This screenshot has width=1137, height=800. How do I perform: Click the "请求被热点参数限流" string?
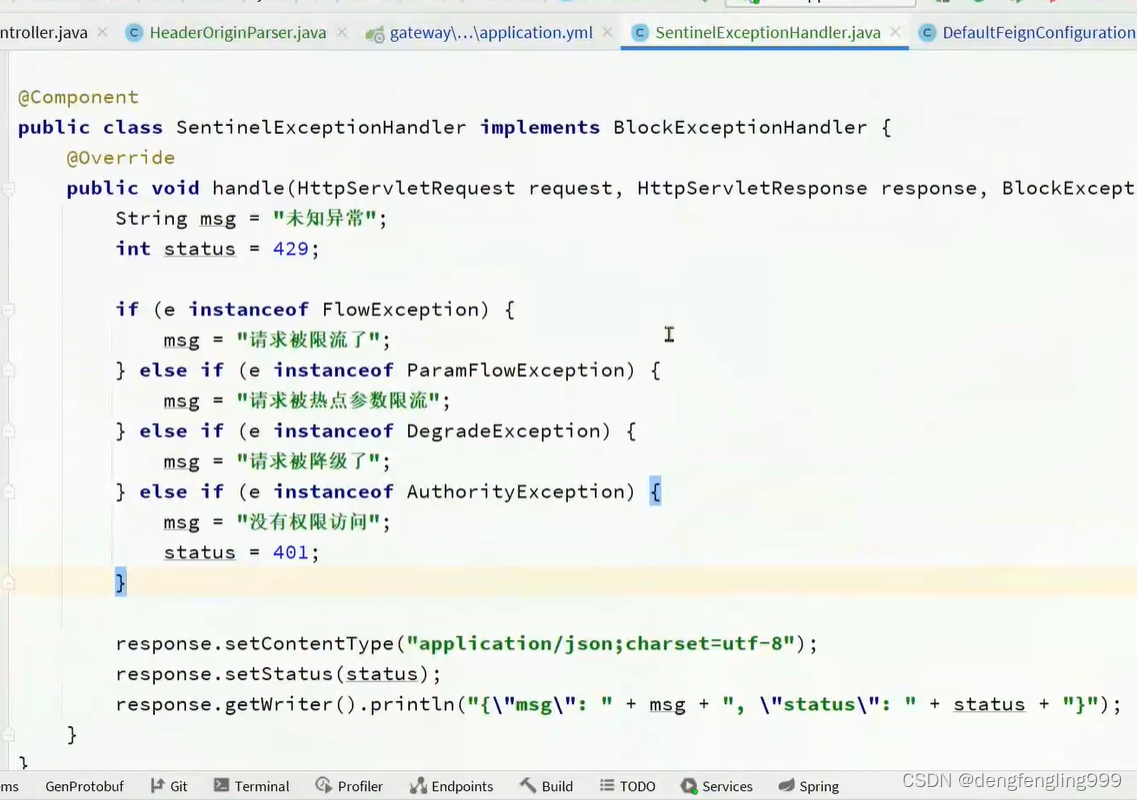click(339, 401)
